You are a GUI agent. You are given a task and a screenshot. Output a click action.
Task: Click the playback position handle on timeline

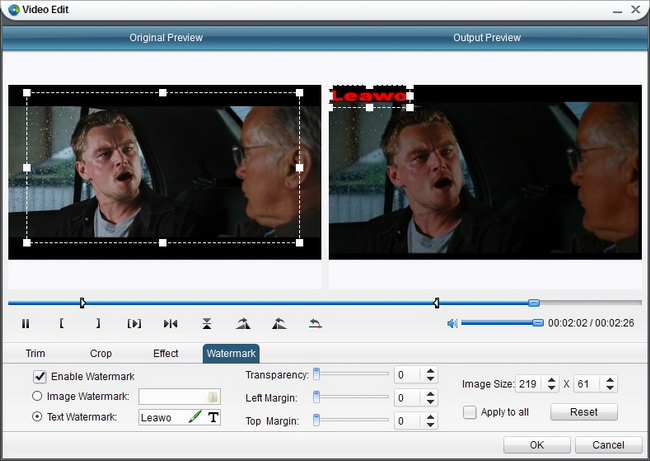(x=534, y=303)
